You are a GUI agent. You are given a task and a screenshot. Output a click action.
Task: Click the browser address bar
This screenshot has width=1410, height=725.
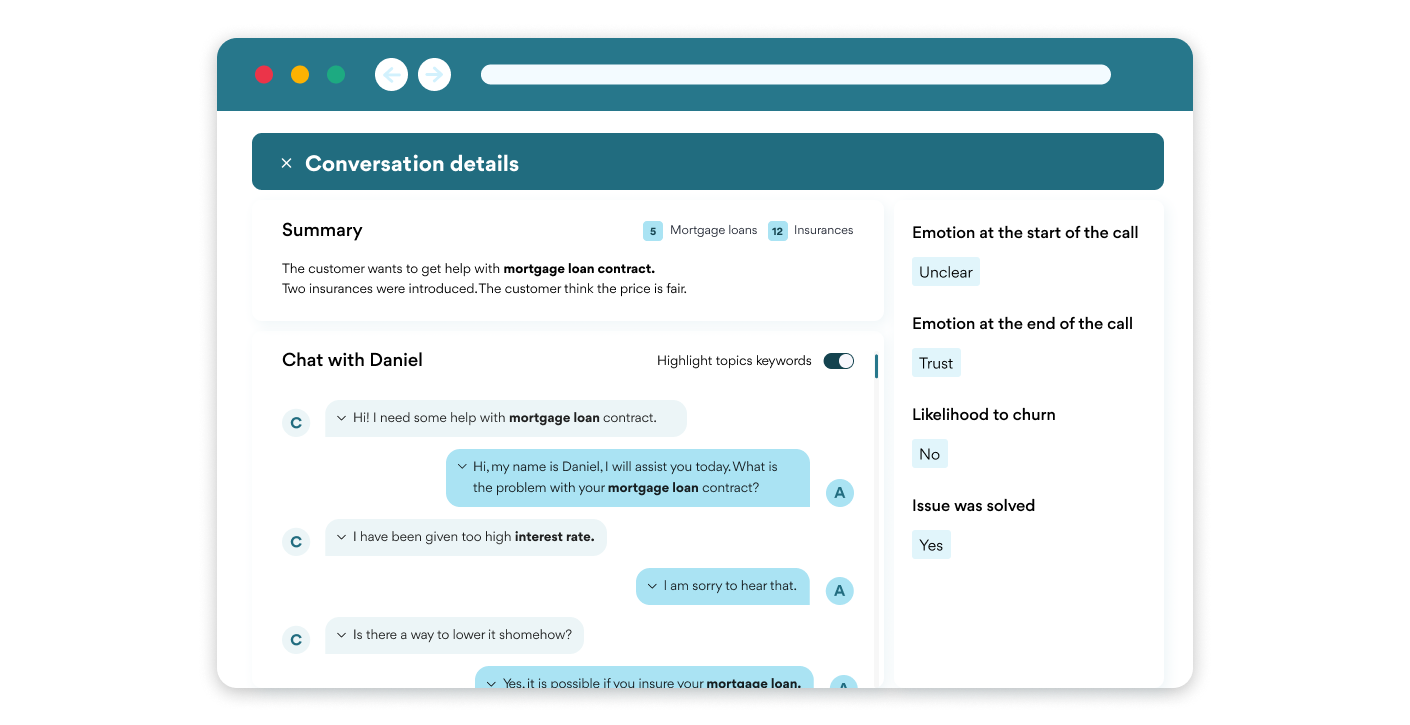click(796, 74)
